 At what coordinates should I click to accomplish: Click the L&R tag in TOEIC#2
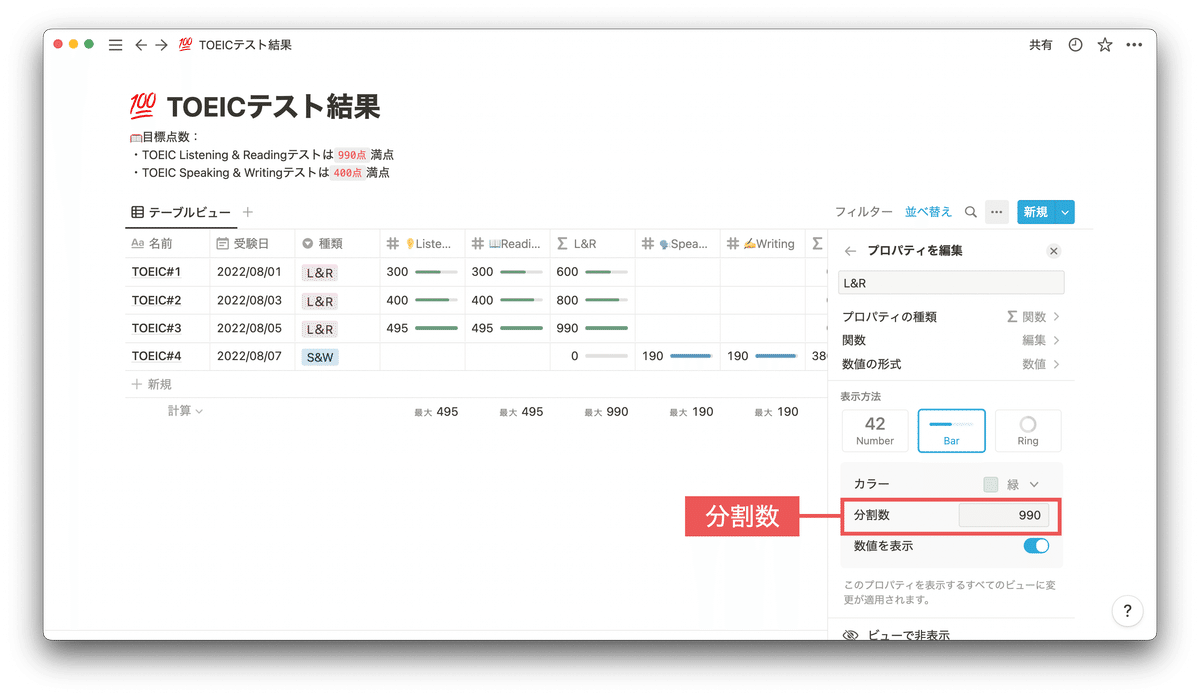tap(320, 301)
